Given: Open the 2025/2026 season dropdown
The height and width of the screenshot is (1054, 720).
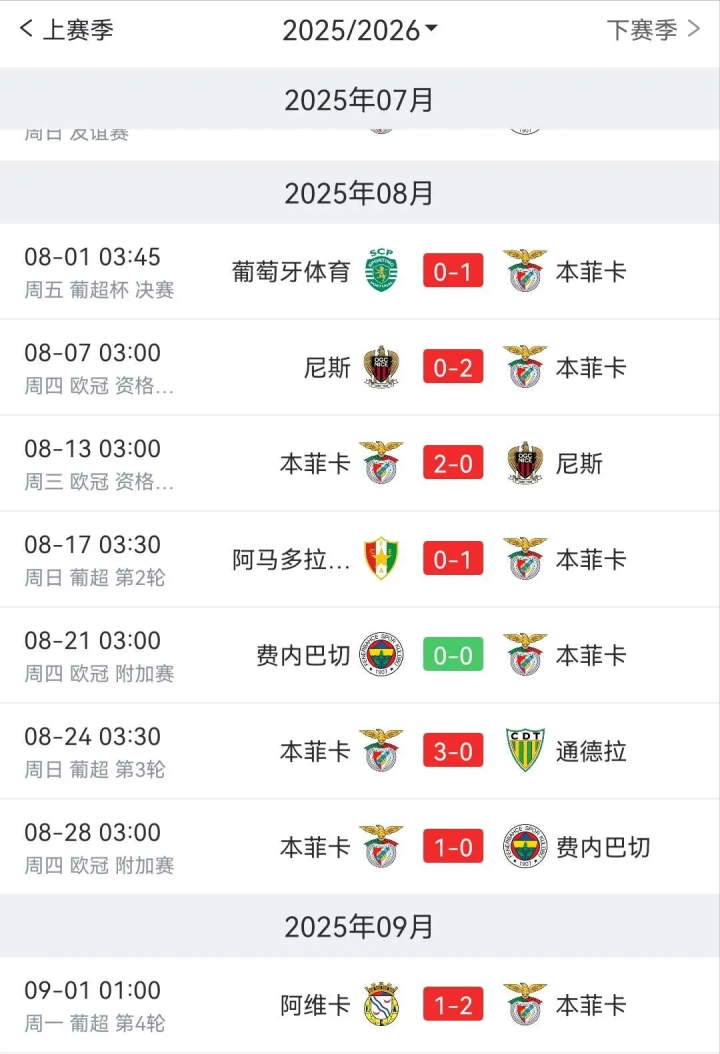Looking at the screenshot, I should point(360,30).
